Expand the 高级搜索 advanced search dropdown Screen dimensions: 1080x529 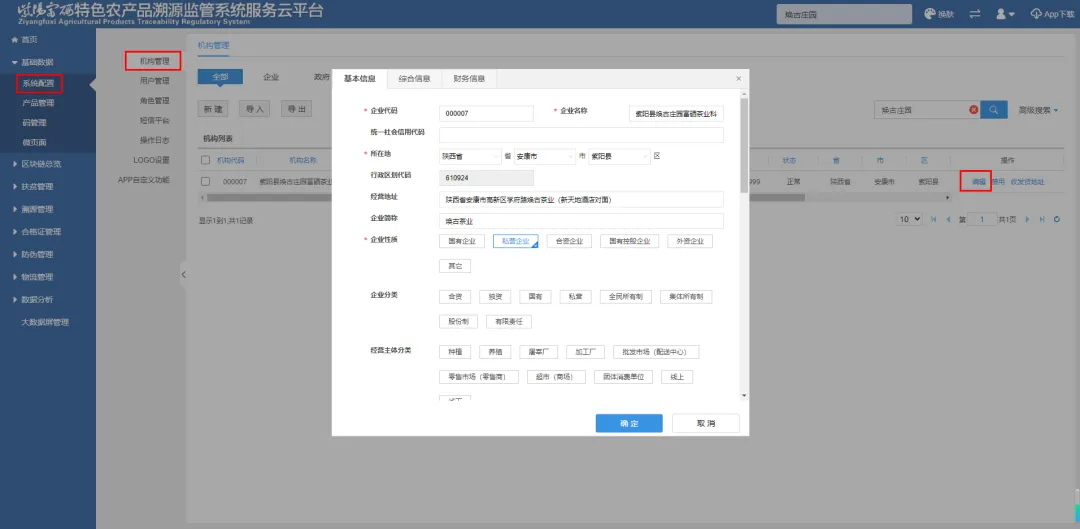(x=1038, y=110)
